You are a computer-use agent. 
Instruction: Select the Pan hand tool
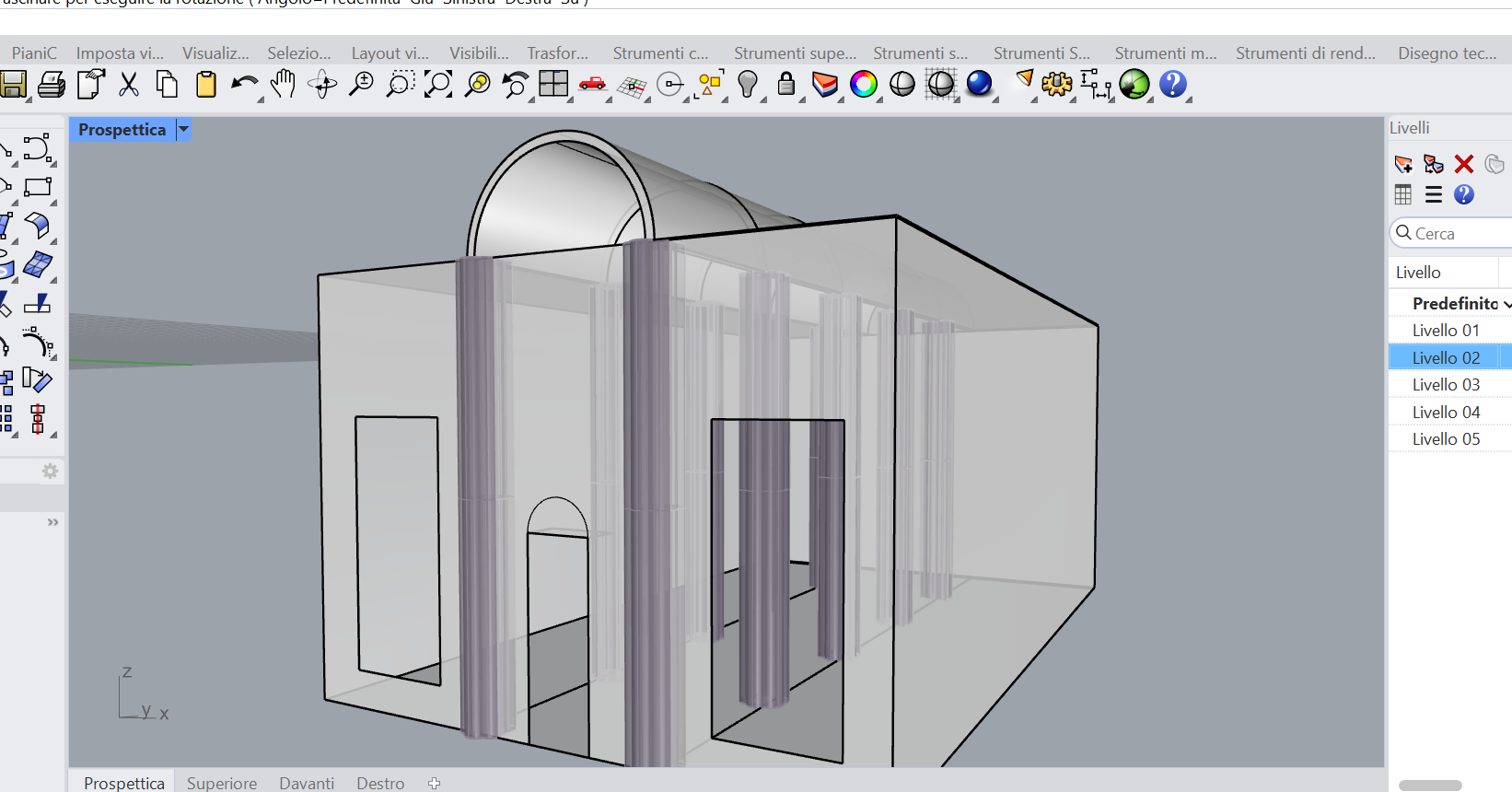tap(283, 85)
